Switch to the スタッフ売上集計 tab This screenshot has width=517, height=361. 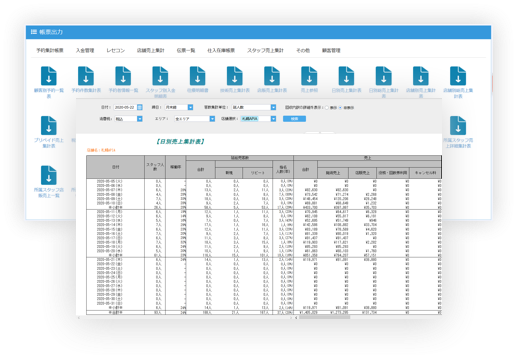coord(265,50)
